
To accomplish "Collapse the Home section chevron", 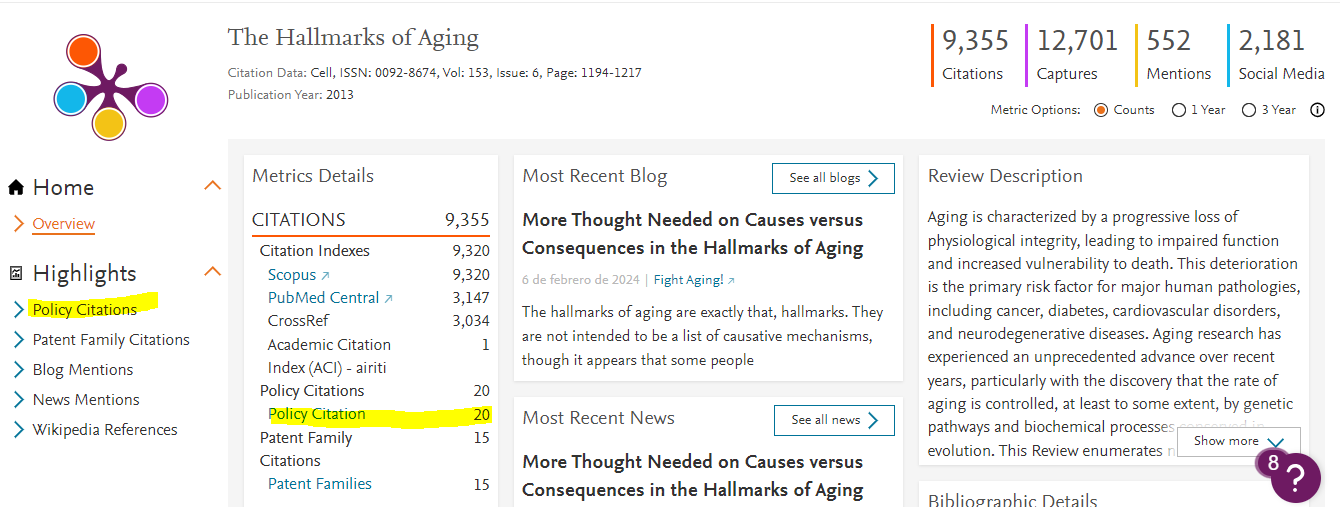I will coord(212,186).
